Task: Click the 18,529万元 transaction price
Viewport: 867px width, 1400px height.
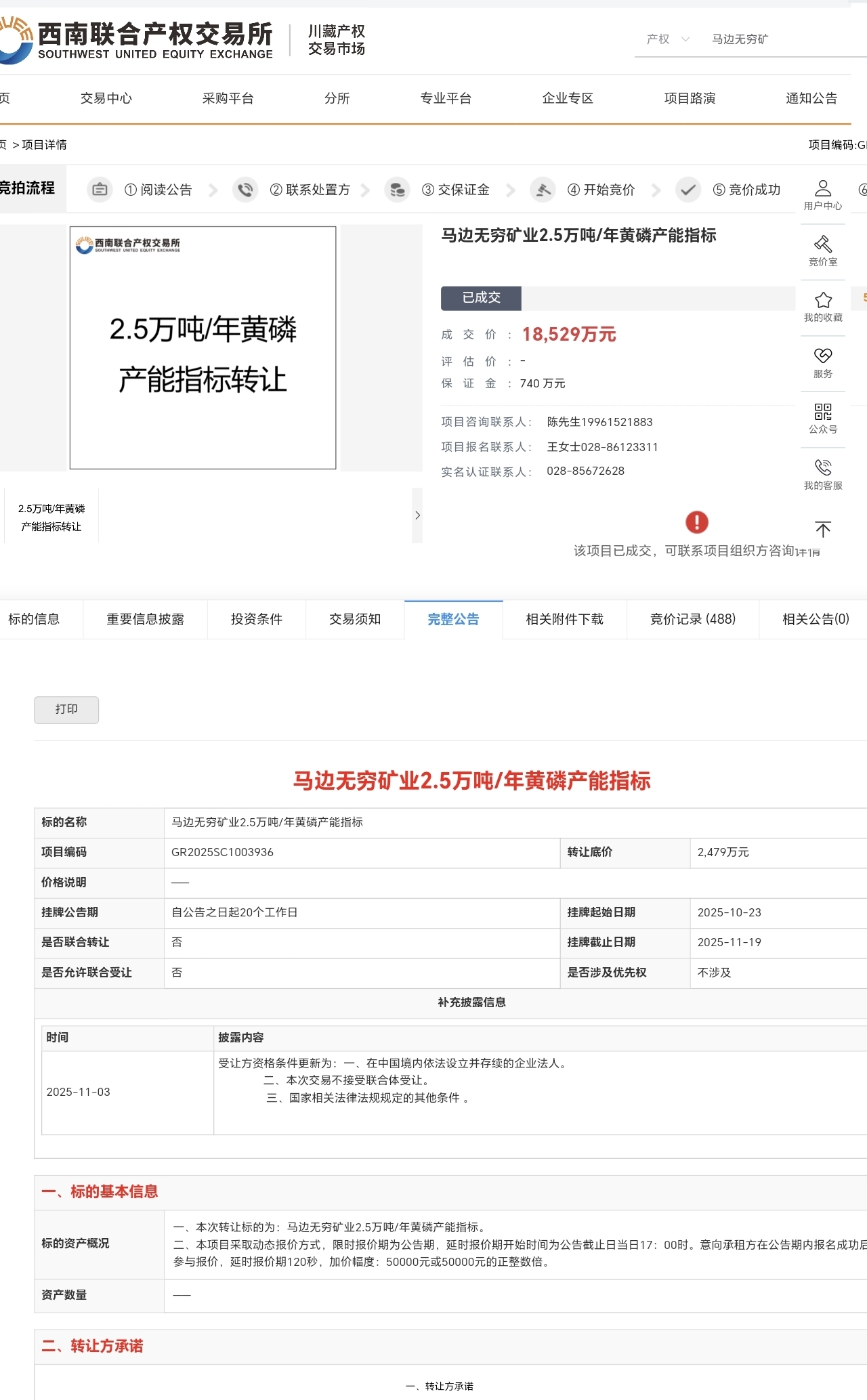Action: (569, 334)
